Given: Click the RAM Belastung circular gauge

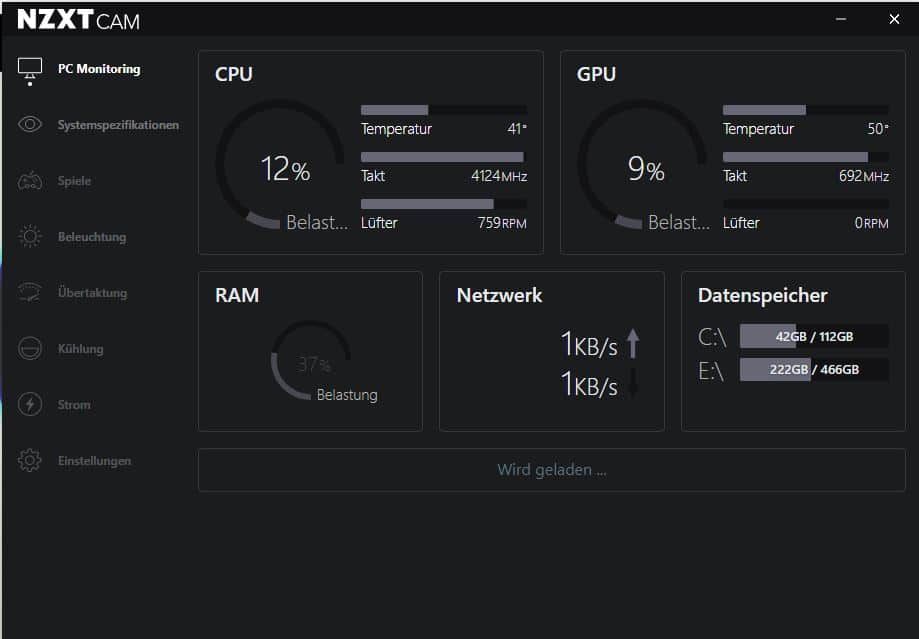Looking at the screenshot, I should tap(311, 361).
